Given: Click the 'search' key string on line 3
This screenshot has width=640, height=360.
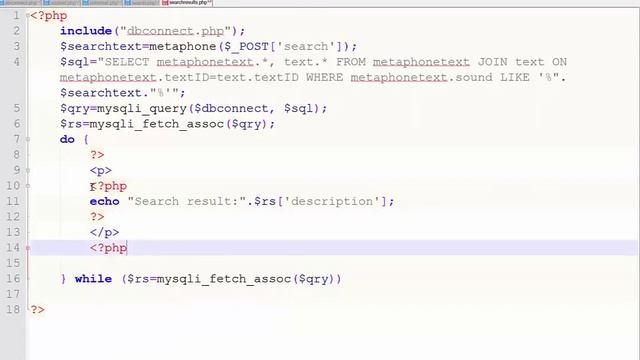Looking at the screenshot, I should 306,47.
